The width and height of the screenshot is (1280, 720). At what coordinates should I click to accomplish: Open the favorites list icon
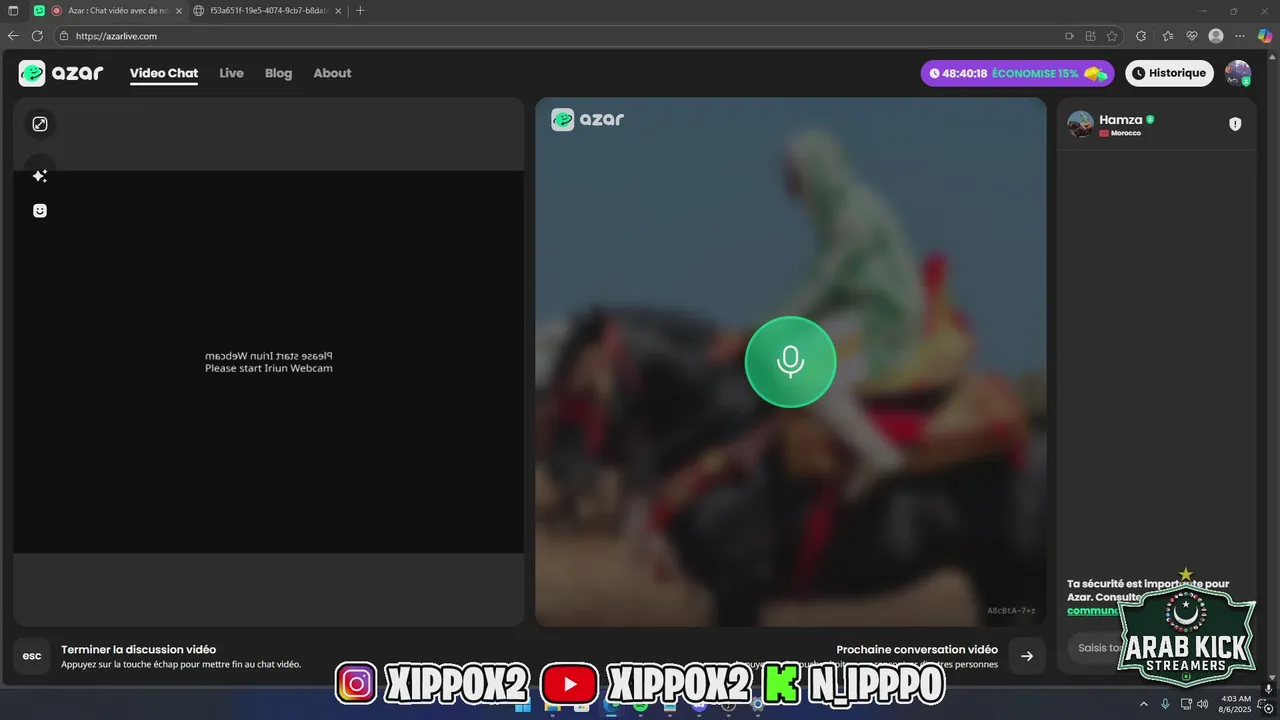(x=1168, y=36)
